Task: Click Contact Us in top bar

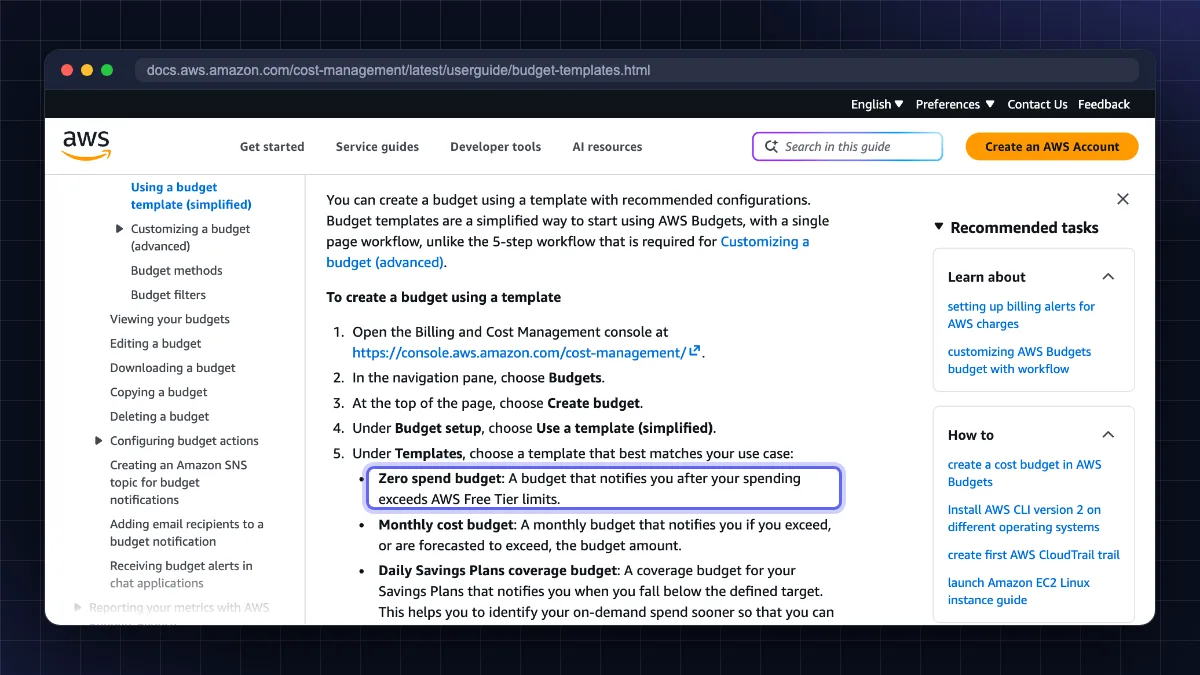Action: [1037, 104]
